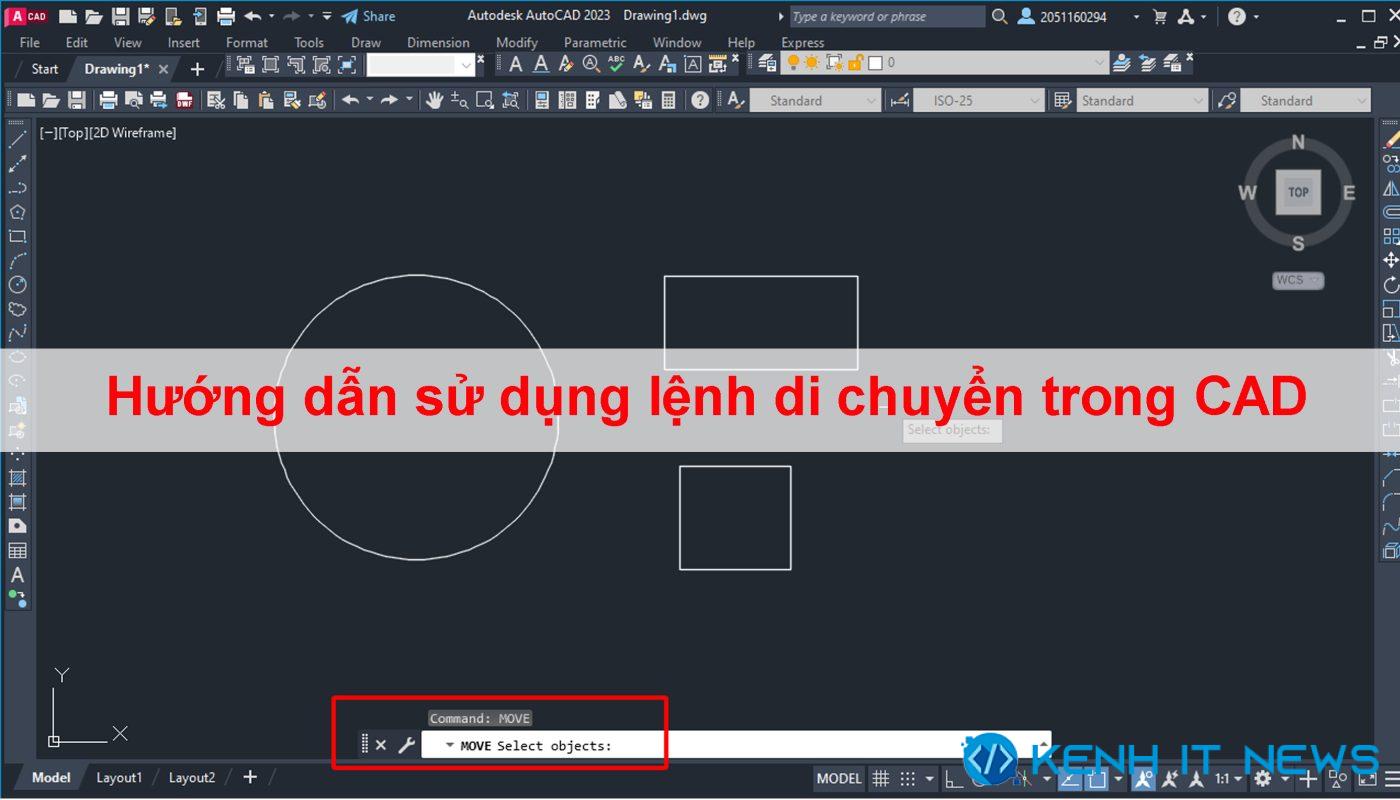Open the Modify menu
This screenshot has width=1400, height=800.
tap(517, 42)
